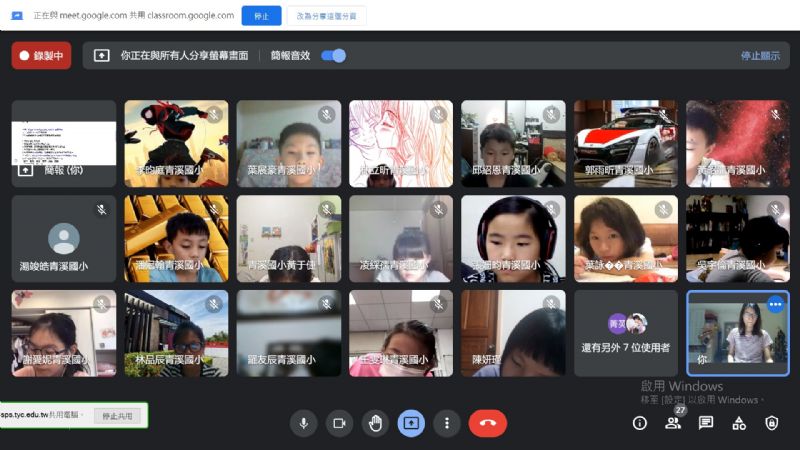Raise your hand in the meeting

tap(375, 423)
